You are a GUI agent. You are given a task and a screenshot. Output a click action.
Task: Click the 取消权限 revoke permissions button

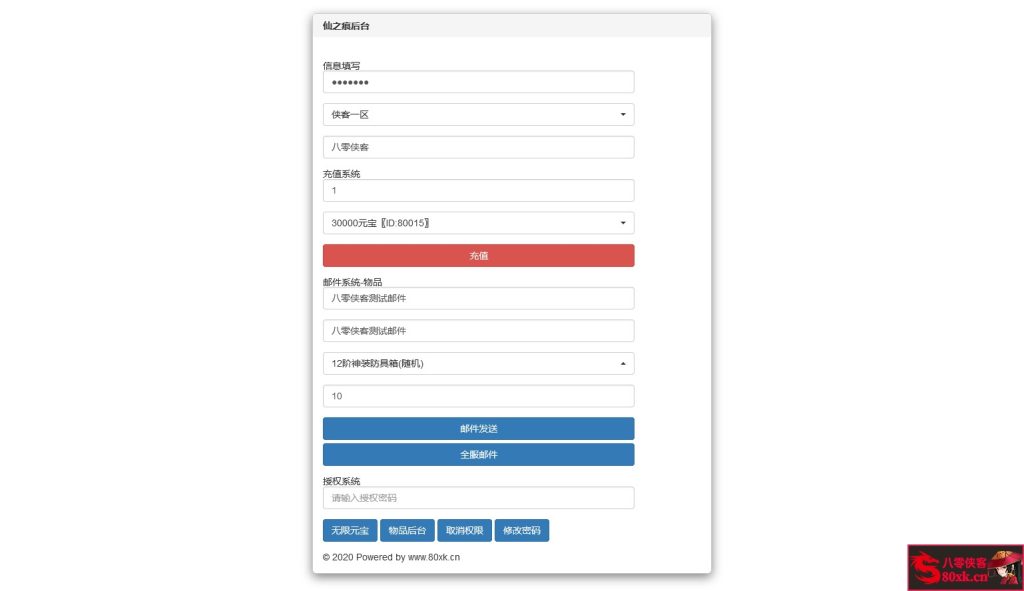coord(464,530)
